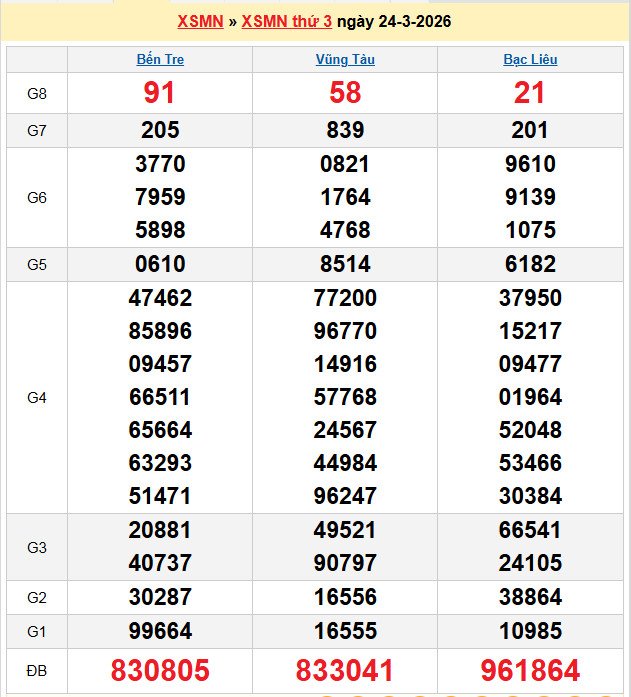Select G1 number 99664 for Bến Tre
The height and width of the screenshot is (697, 631).
(x=160, y=630)
